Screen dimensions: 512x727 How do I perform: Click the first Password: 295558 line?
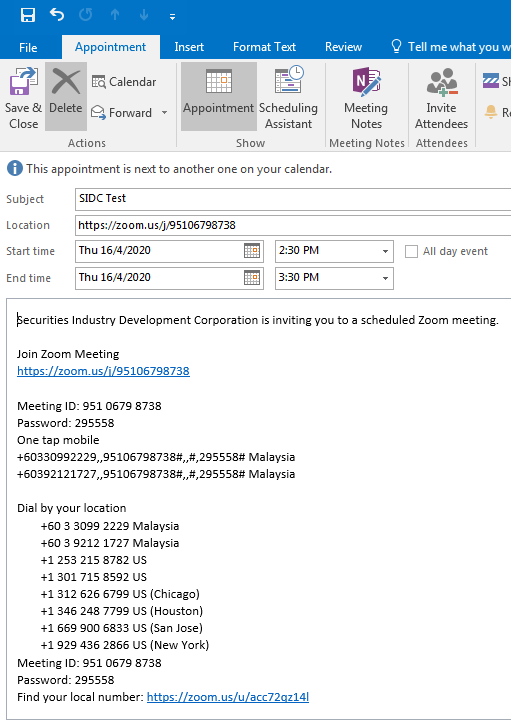pyautogui.click(x=65, y=423)
